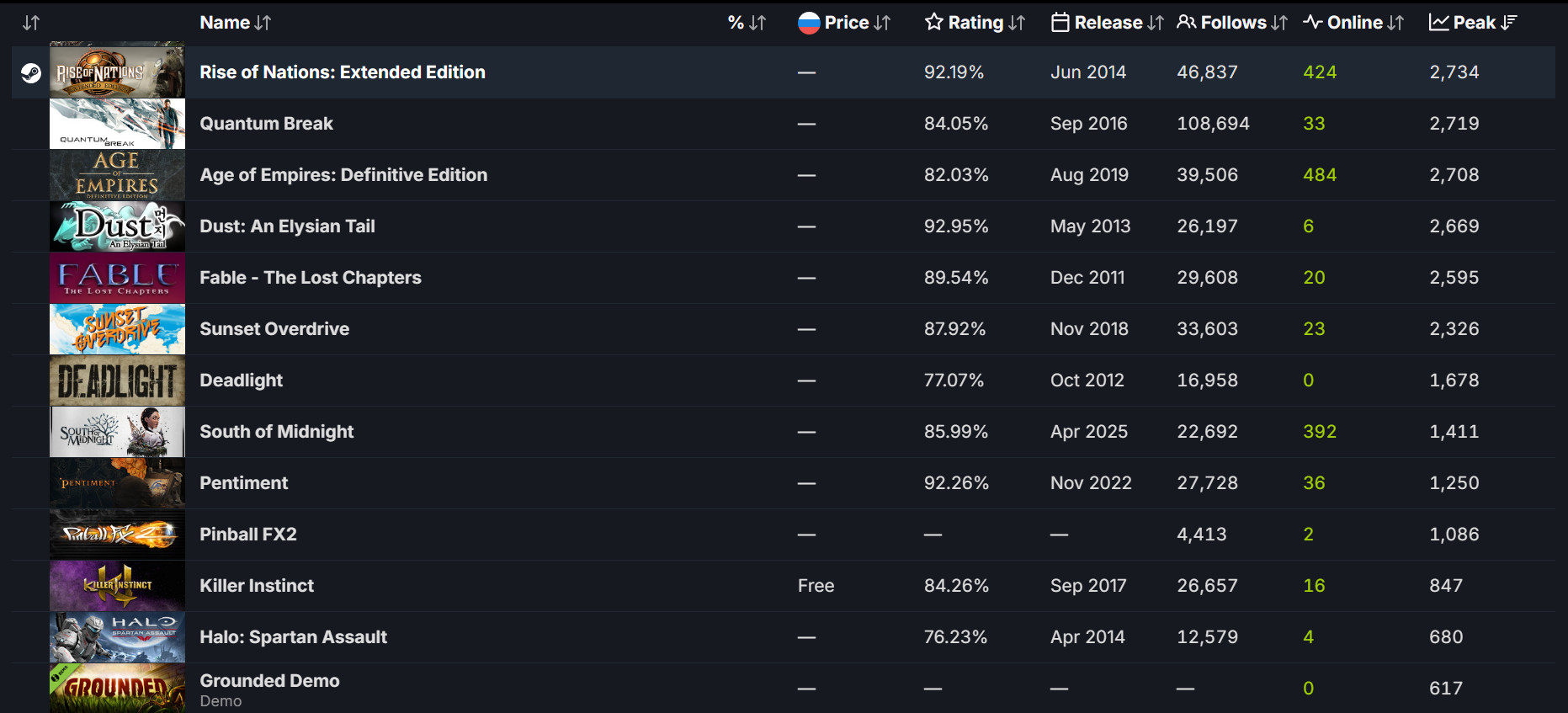Open Rise of Nations: Extended Edition link
Screen dimensions: 1568x713
point(343,72)
